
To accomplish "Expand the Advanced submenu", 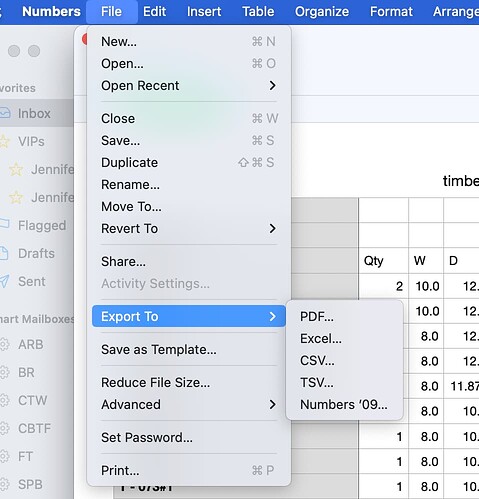I will coord(189,405).
